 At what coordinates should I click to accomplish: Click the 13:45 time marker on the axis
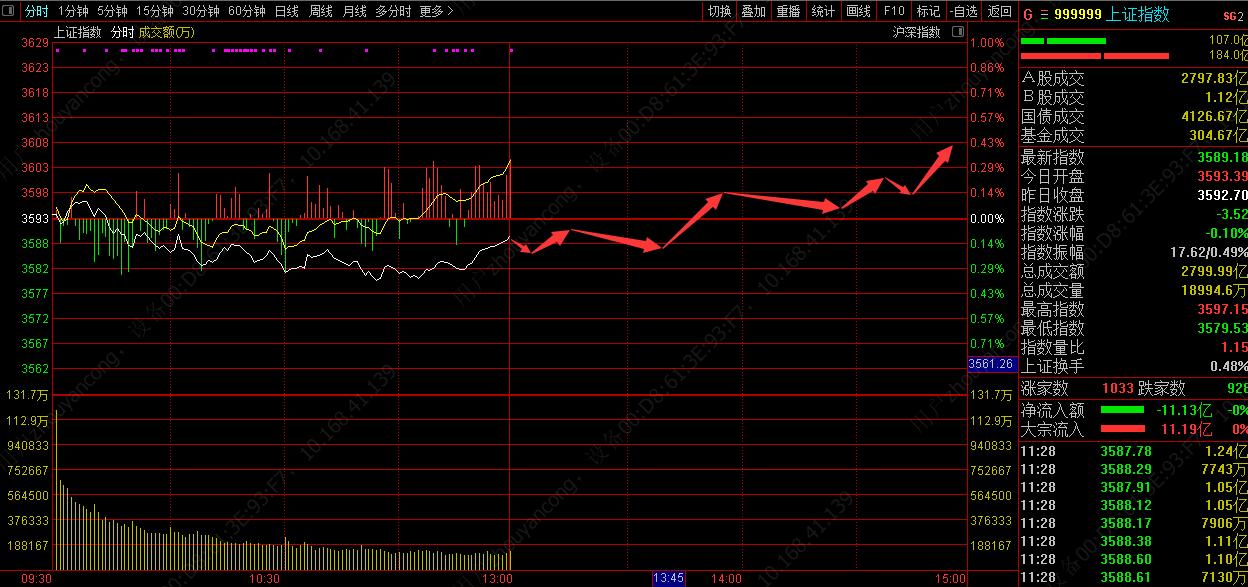tap(668, 578)
